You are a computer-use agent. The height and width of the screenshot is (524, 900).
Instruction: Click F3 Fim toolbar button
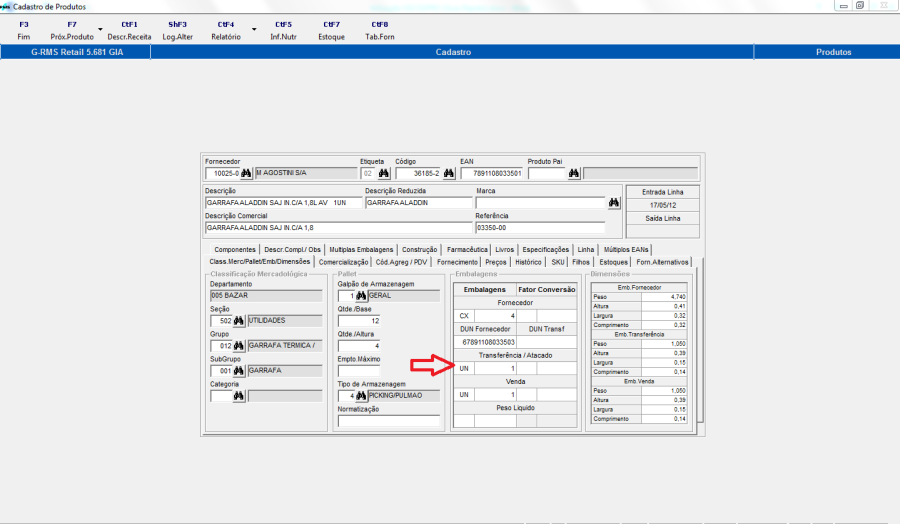pos(24,30)
